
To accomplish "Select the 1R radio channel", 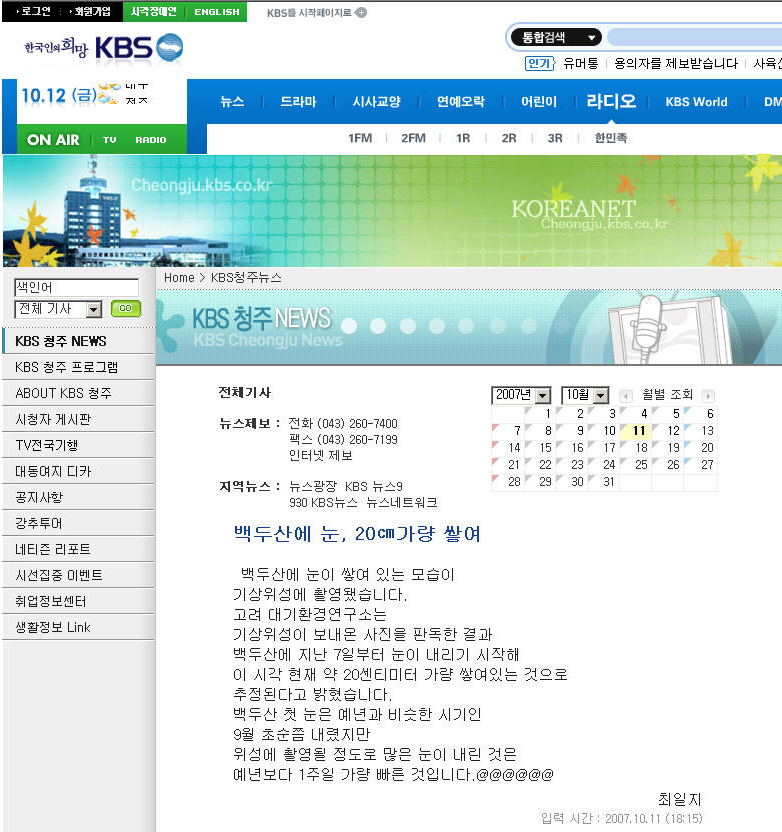I will click(463, 138).
